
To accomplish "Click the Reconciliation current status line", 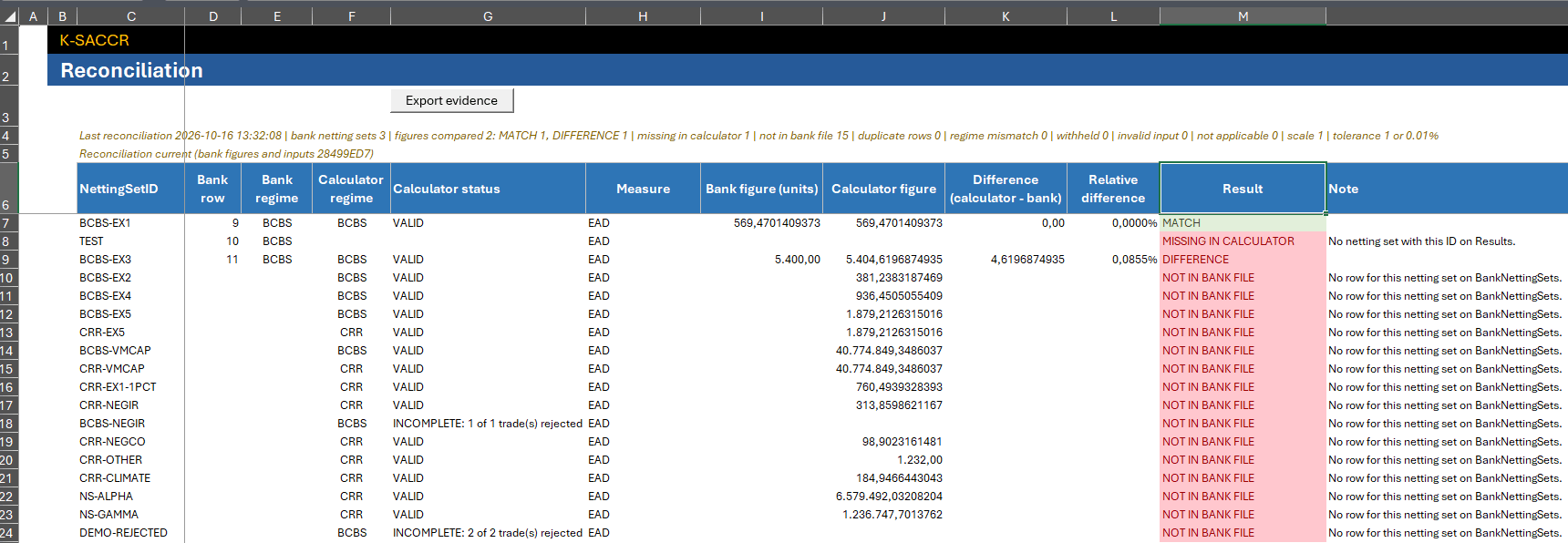I will pos(226,154).
